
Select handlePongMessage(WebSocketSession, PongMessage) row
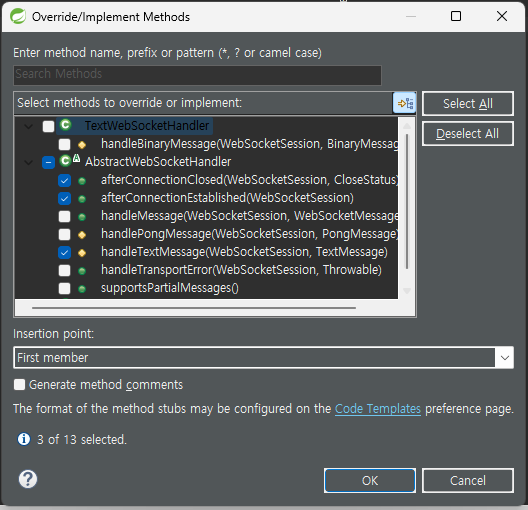250,234
